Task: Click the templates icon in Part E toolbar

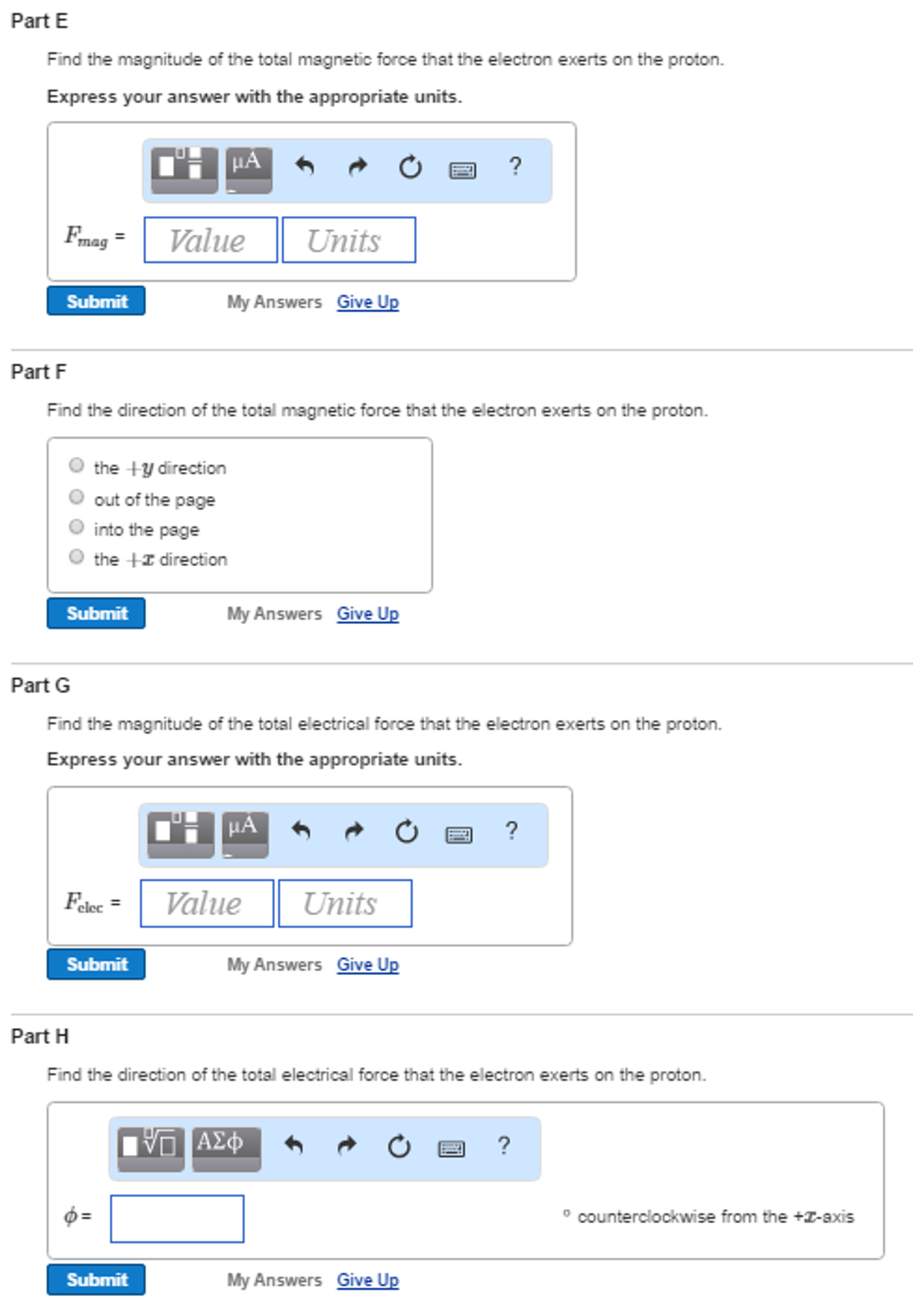Action: pyautogui.click(x=184, y=170)
